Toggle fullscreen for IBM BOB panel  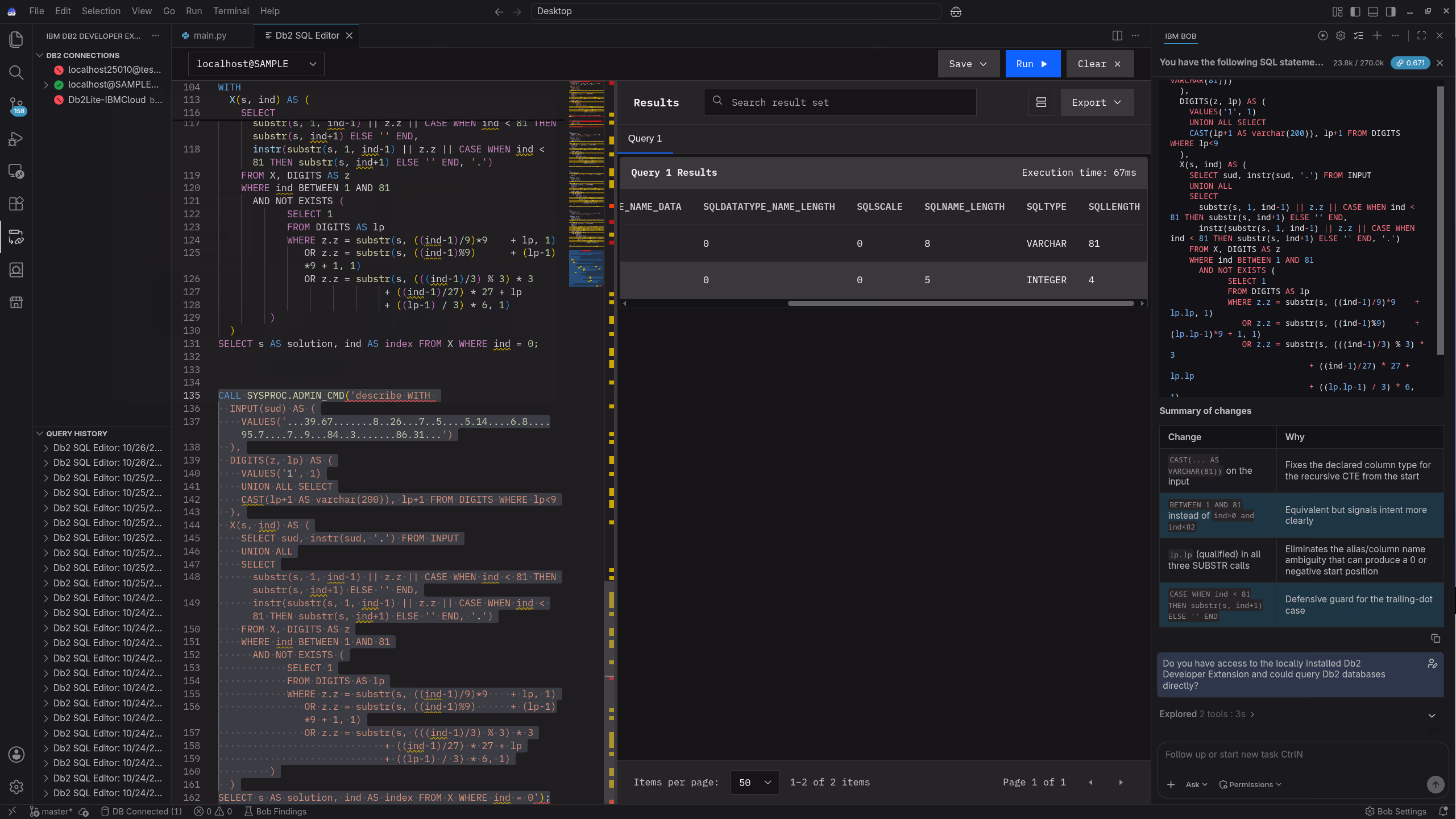pyautogui.click(x=1421, y=35)
